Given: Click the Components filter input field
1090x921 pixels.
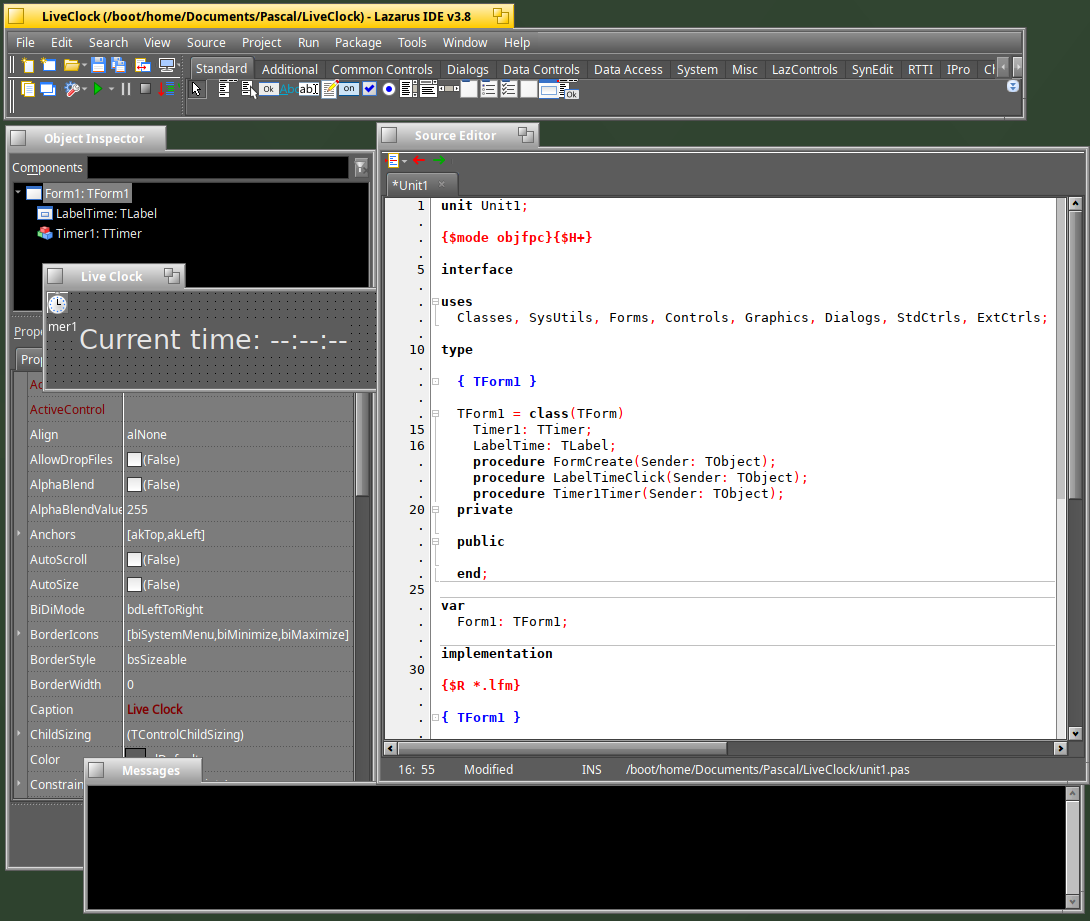Looking at the screenshot, I should [x=218, y=168].
